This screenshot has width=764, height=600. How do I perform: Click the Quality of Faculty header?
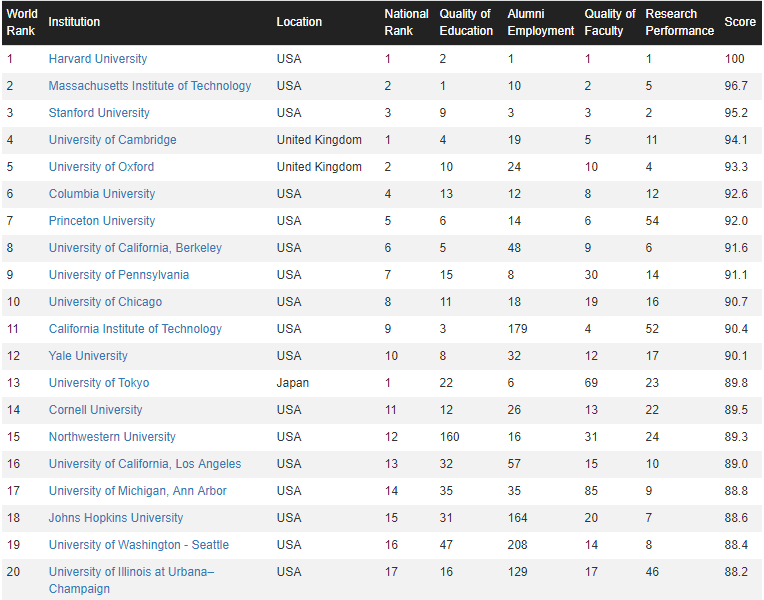point(610,22)
